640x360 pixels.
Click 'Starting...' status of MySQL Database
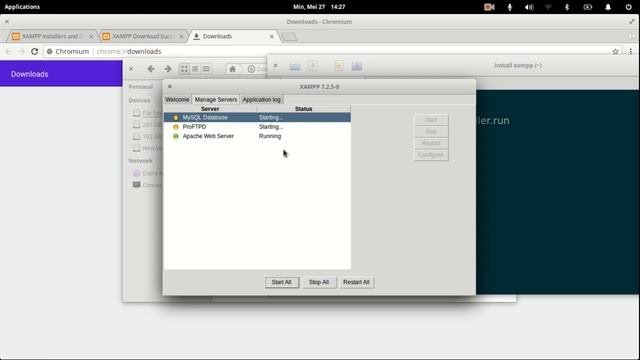tap(271, 118)
